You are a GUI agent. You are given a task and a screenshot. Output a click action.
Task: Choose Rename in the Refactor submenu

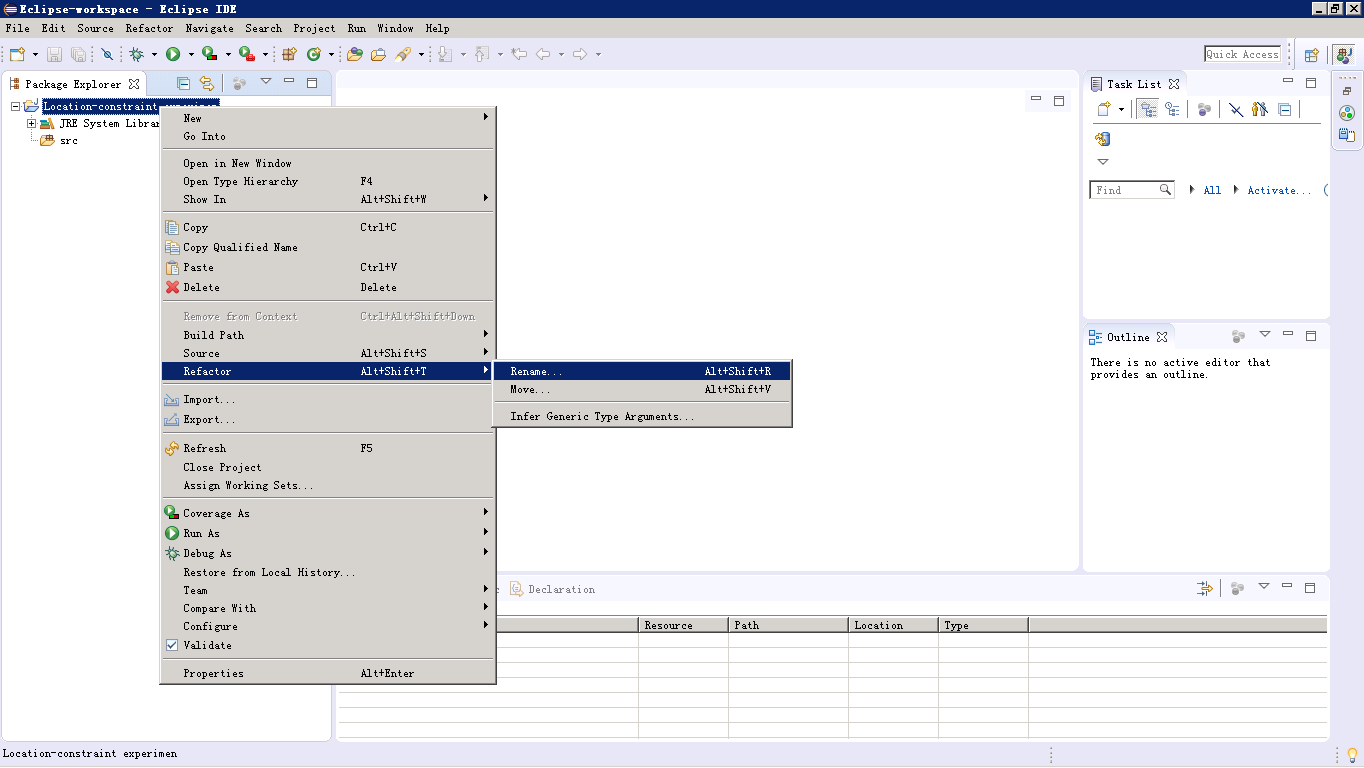pyautogui.click(x=642, y=371)
